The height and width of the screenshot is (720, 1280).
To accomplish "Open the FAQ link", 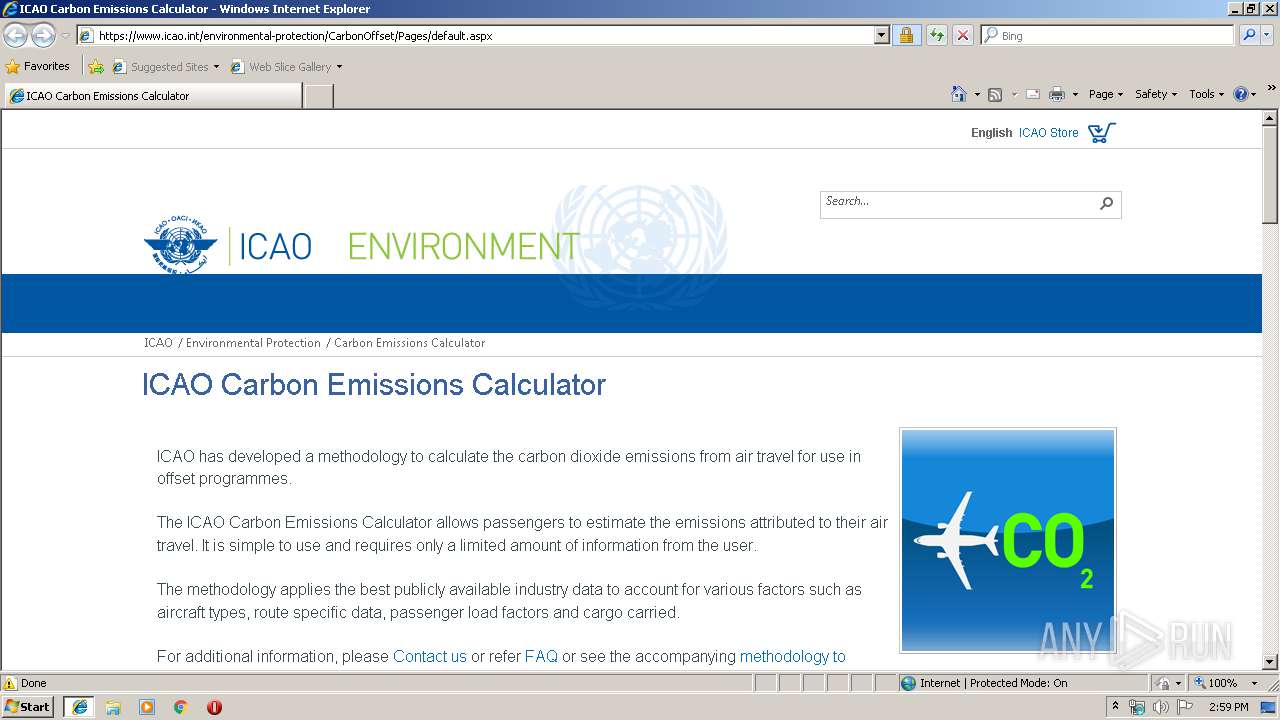I will pyautogui.click(x=541, y=657).
